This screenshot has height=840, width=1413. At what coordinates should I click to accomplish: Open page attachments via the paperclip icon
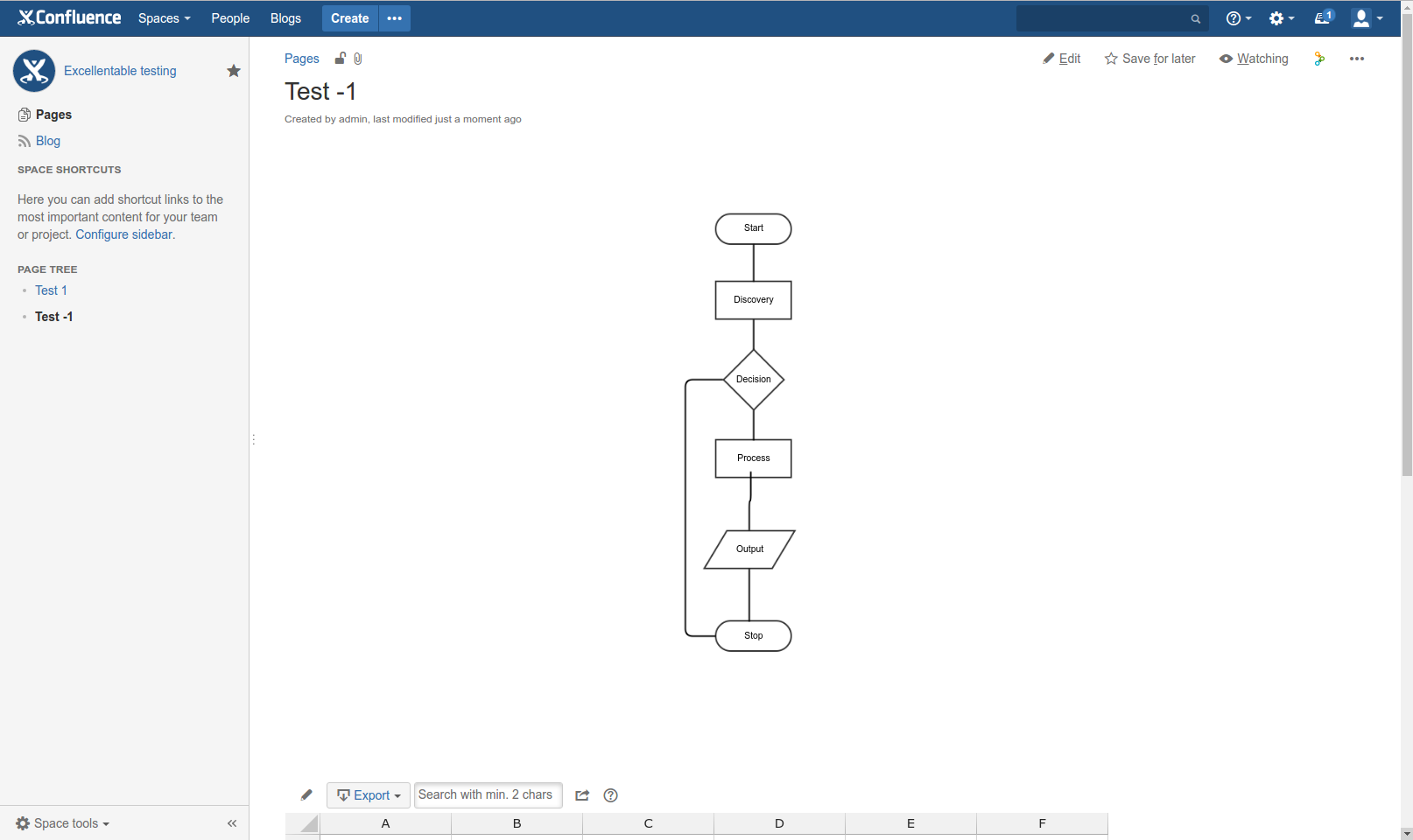point(357,58)
